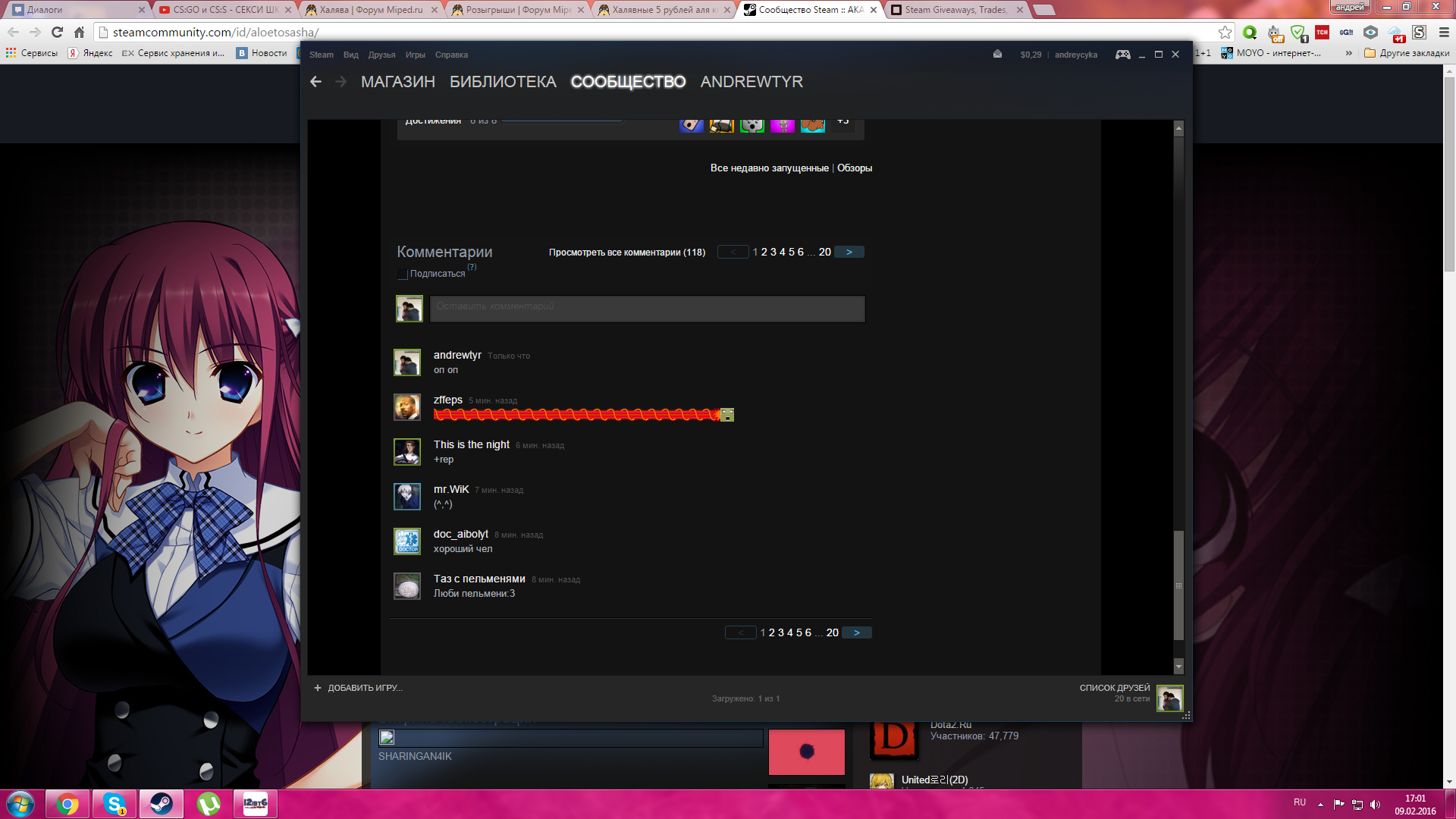
Task: Open Steam inbox envelope icon
Action: [x=997, y=55]
